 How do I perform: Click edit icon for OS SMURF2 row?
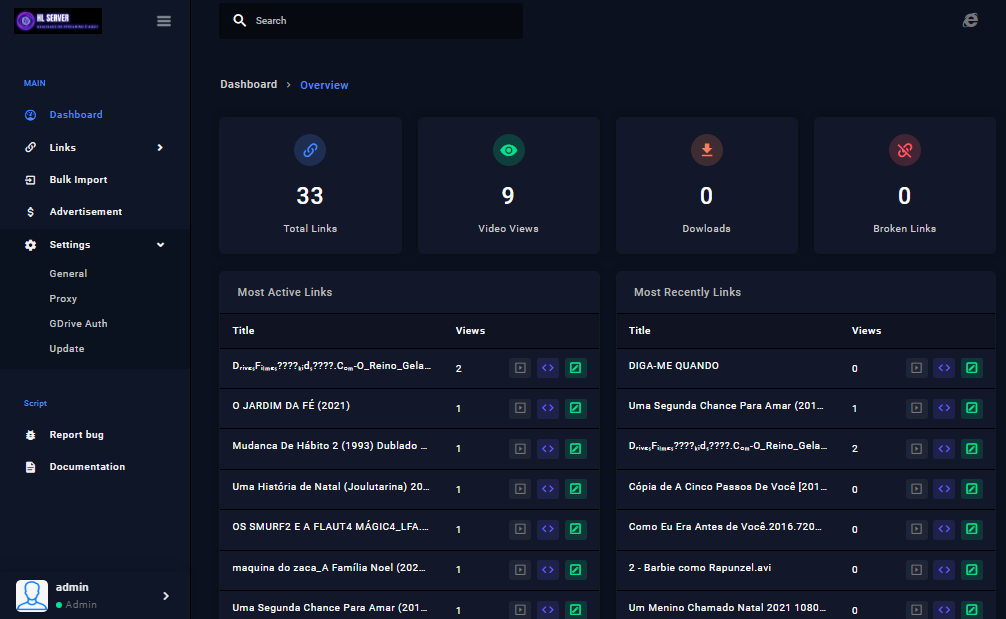pyautogui.click(x=576, y=529)
